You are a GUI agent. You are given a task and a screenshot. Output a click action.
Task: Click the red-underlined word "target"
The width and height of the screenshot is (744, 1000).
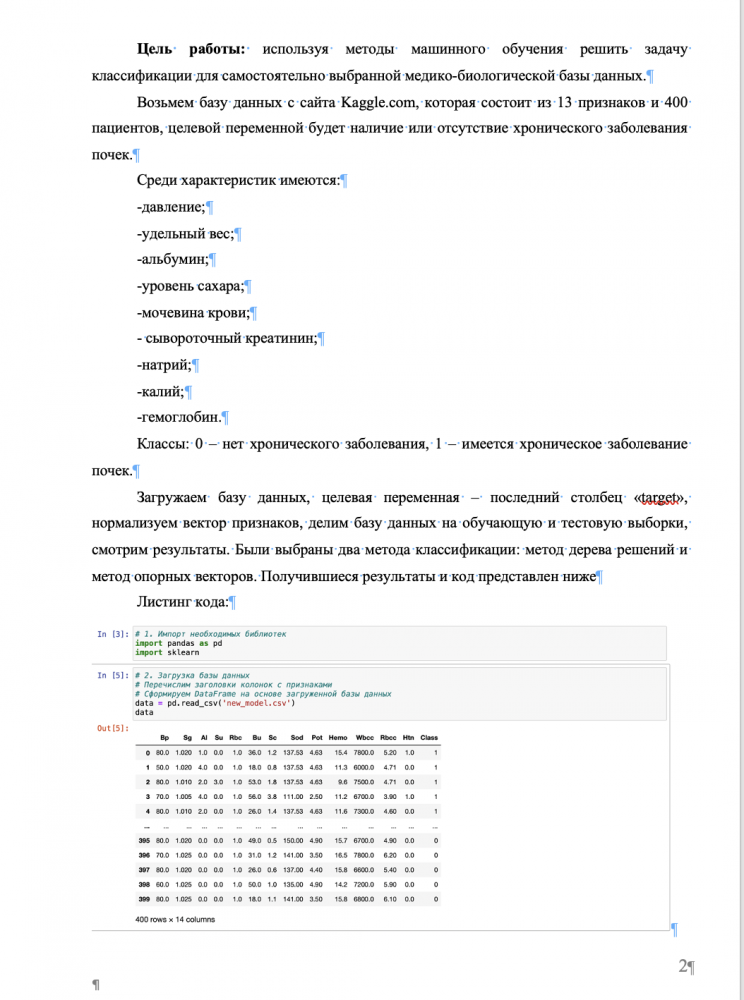[659, 497]
